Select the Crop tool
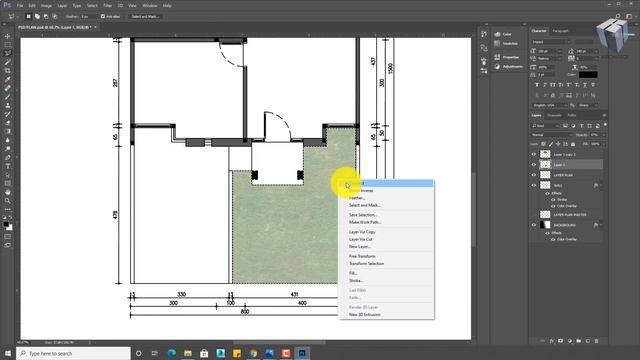This screenshot has height=360, width=640. (8, 71)
